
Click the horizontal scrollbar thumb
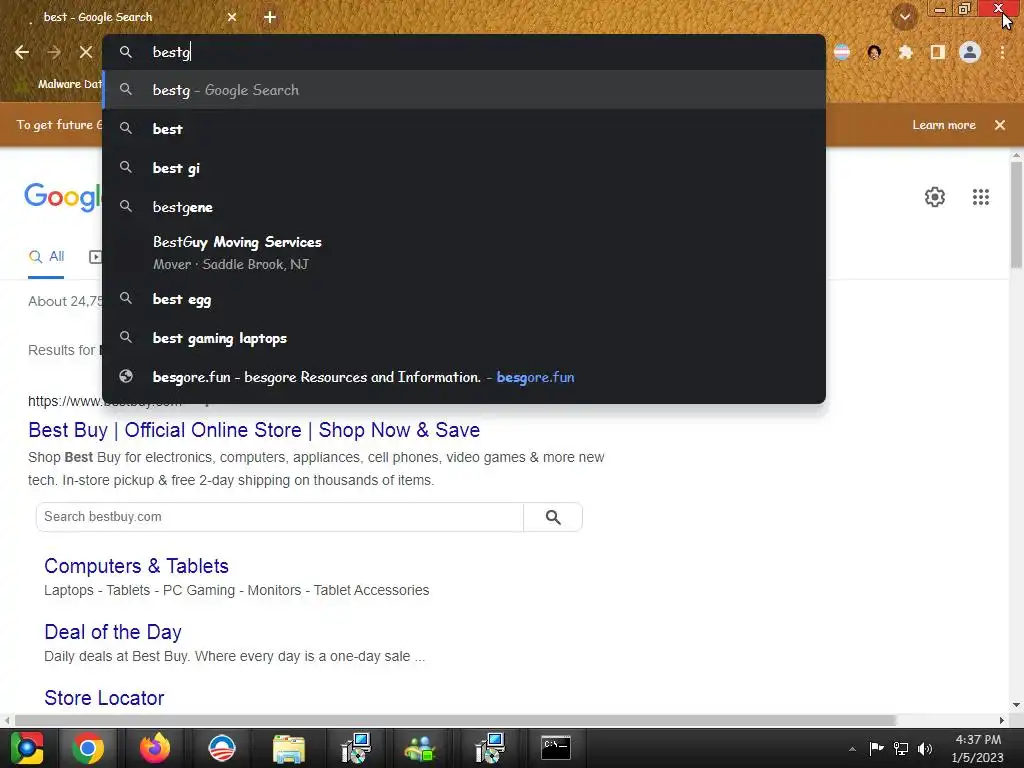point(455,720)
